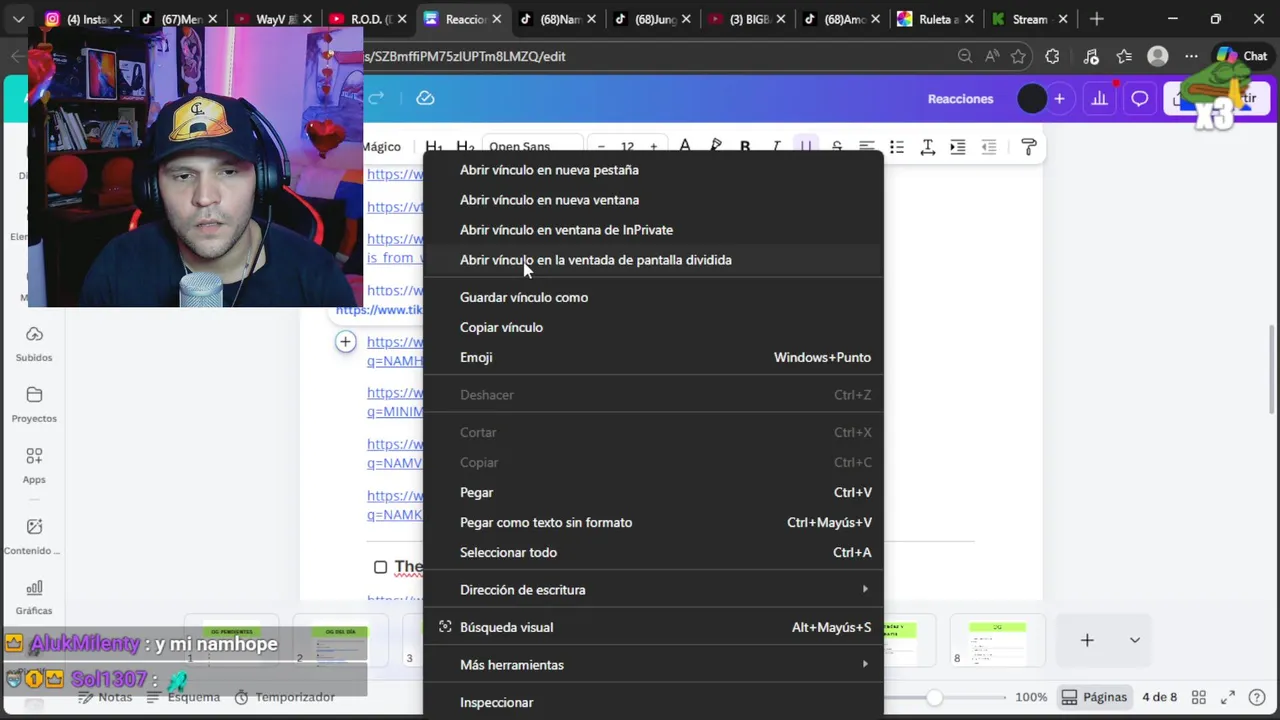Apply H1 heading style
This screenshot has height=720, width=1280.
[434, 146]
